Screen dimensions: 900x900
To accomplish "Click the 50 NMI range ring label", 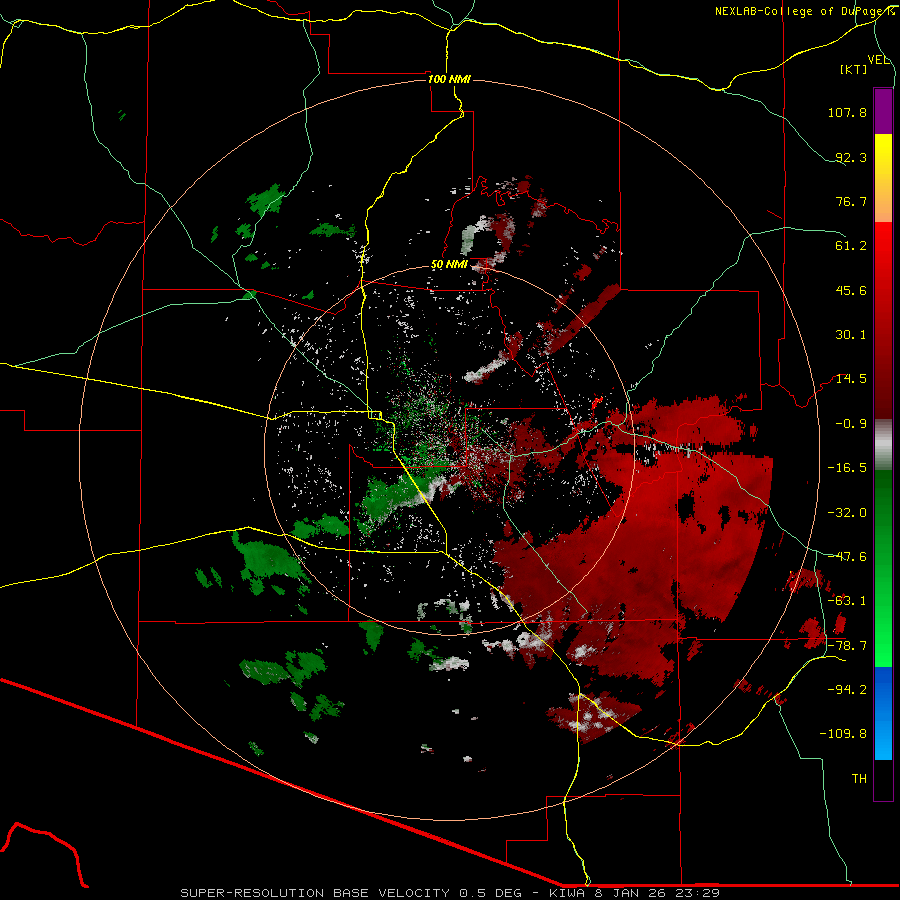I will (449, 265).
